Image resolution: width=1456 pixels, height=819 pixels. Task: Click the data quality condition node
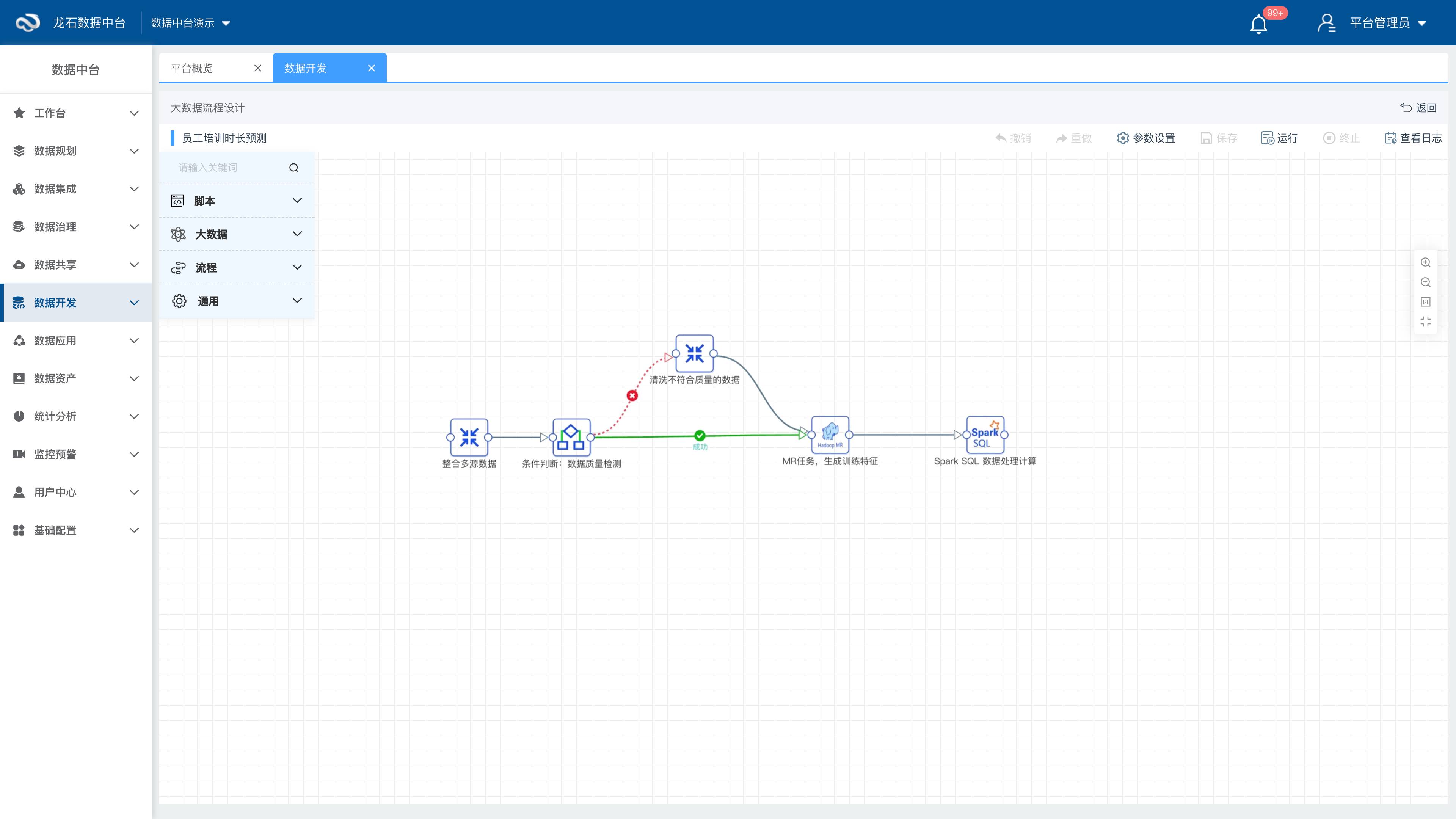[571, 437]
